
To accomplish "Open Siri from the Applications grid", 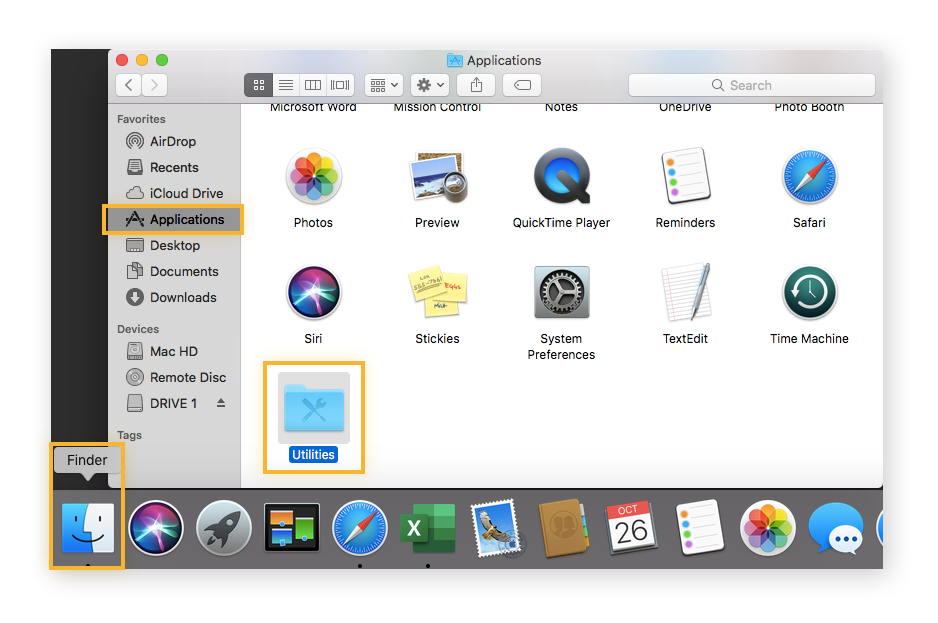I will [x=313, y=292].
